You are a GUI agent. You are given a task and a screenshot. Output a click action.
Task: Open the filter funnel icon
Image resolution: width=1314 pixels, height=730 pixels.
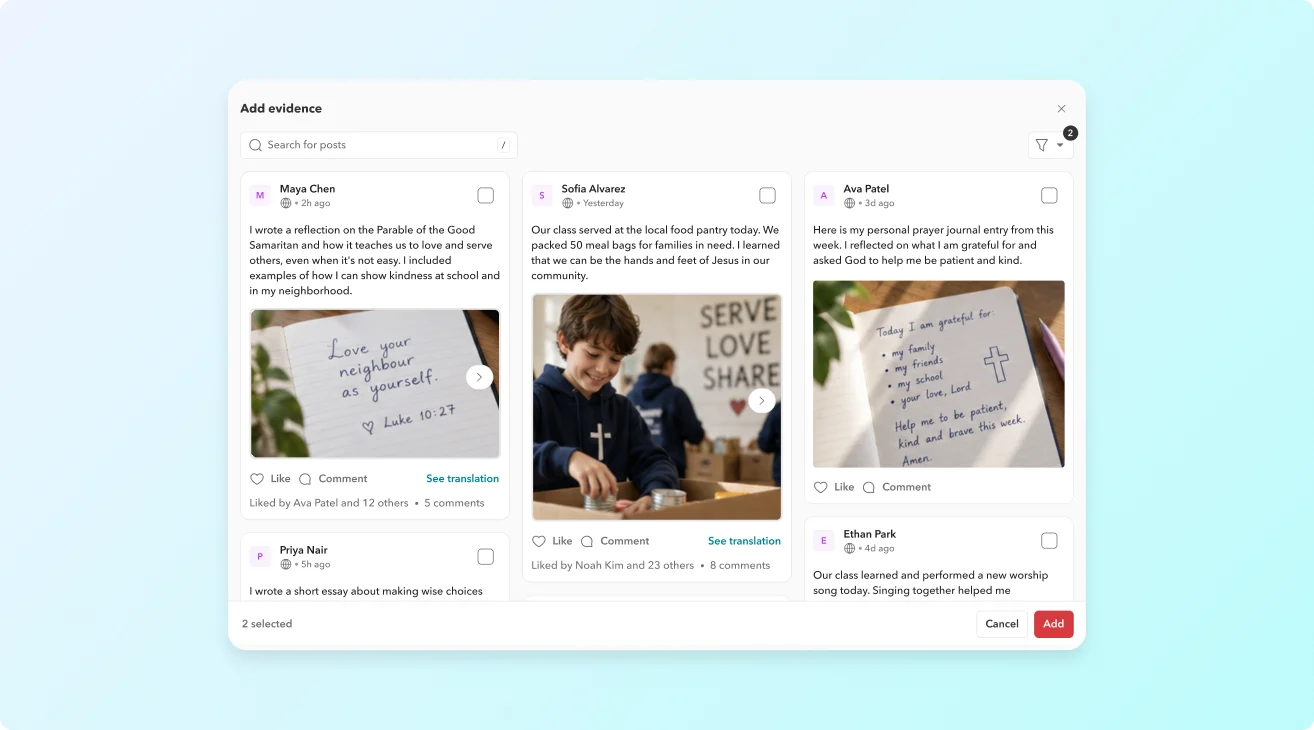pyautogui.click(x=1041, y=145)
